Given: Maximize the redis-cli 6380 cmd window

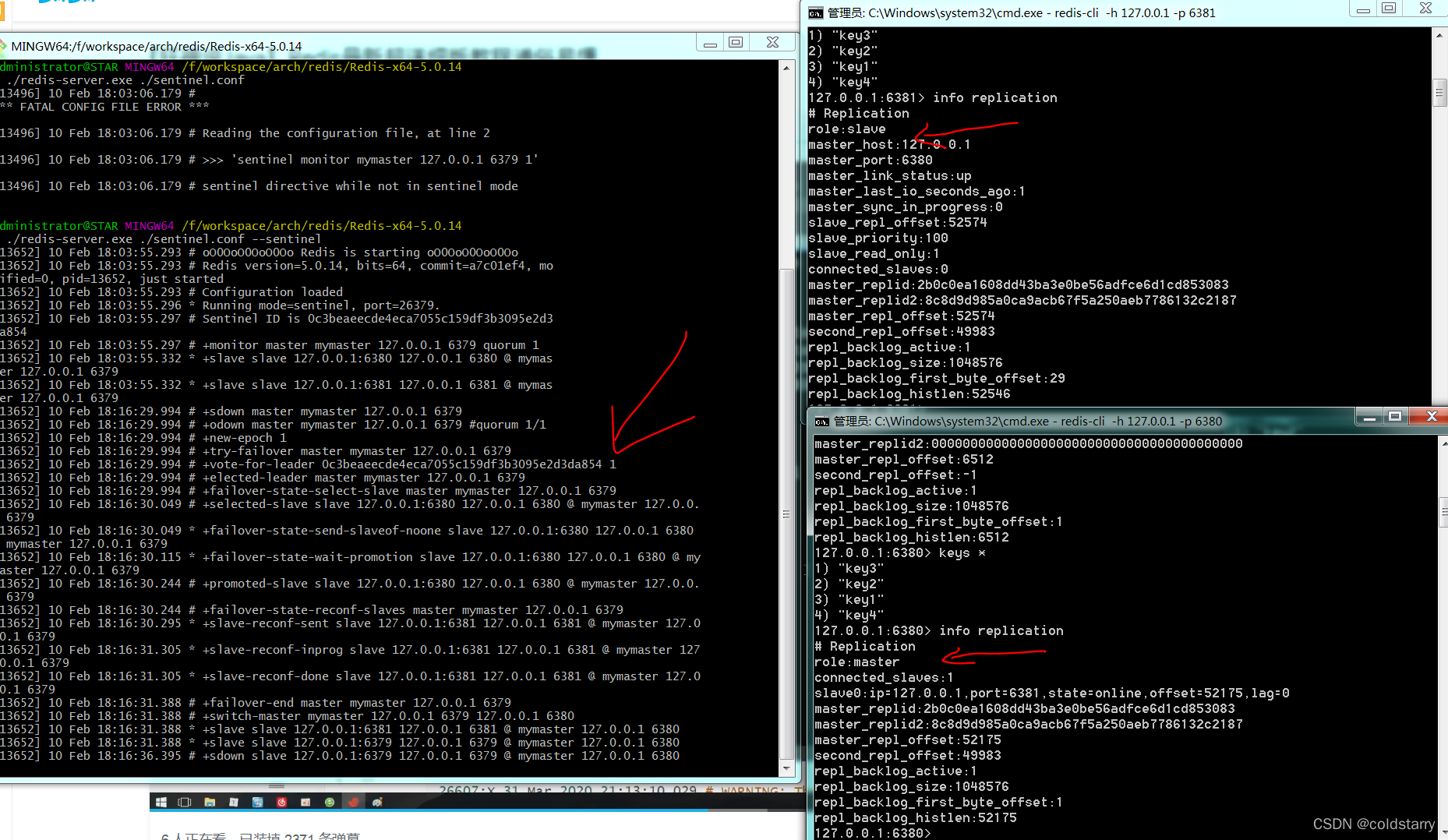Looking at the screenshot, I should click(1395, 417).
